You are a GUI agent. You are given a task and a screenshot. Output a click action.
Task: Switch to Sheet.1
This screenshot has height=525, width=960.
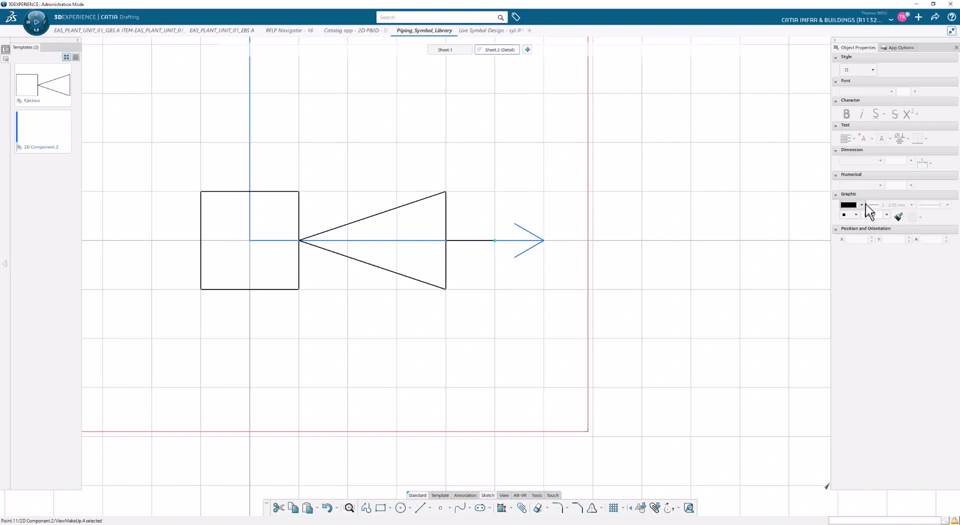click(449, 50)
